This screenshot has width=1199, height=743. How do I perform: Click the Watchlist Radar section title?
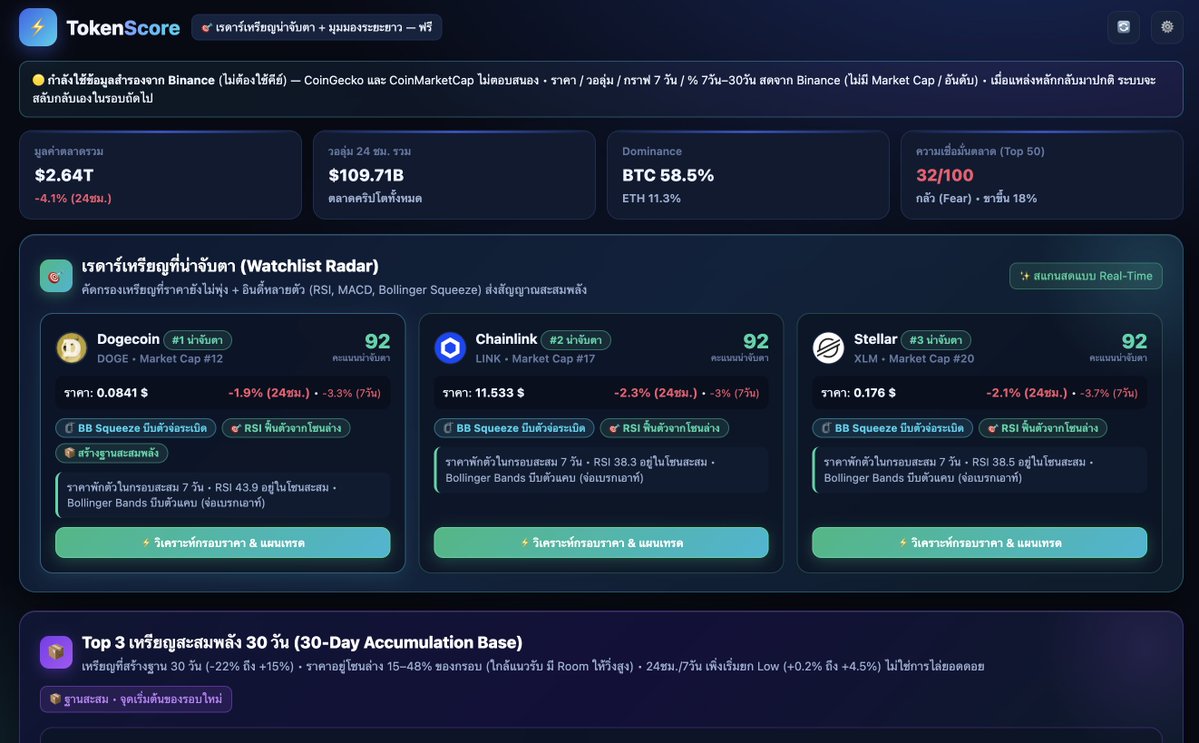(x=230, y=266)
